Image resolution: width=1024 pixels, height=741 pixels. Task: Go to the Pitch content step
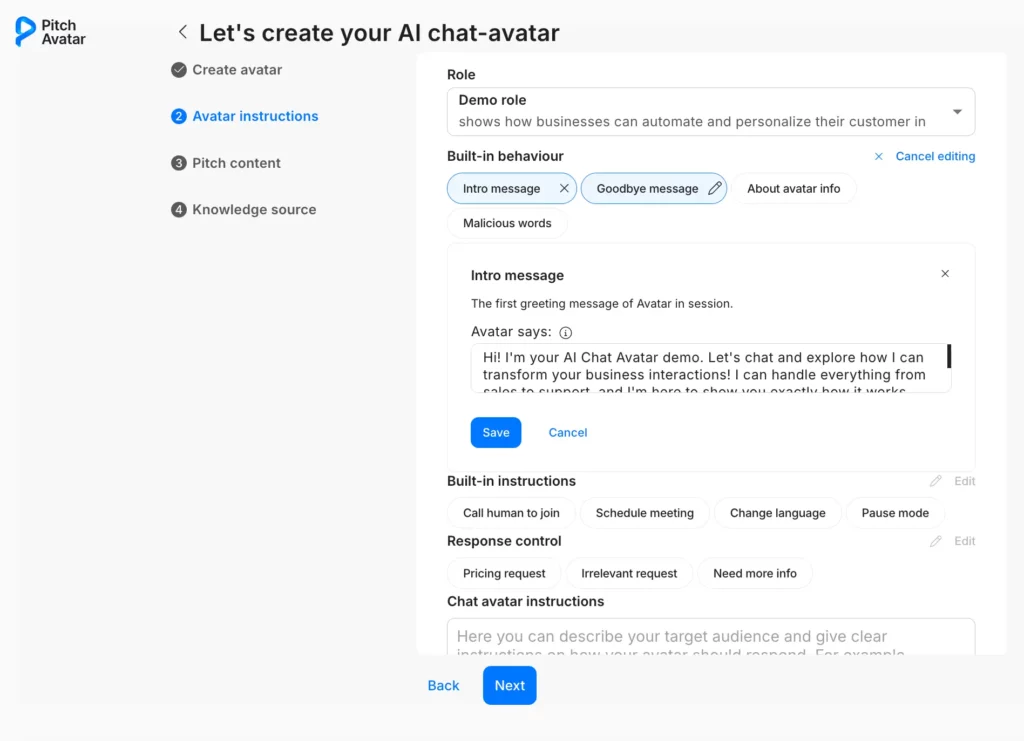point(236,163)
